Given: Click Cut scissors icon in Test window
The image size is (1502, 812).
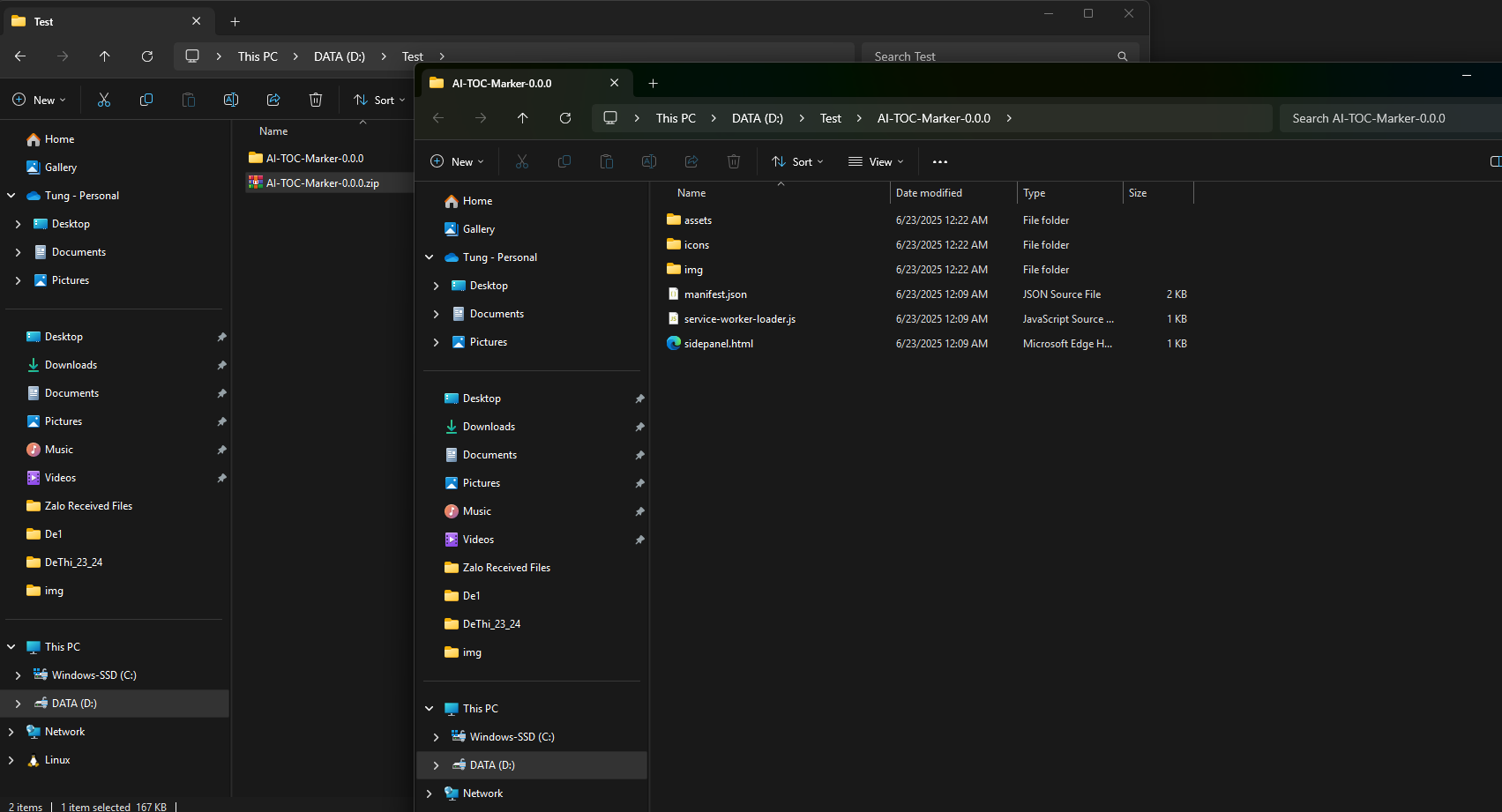Looking at the screenshot, I should (104, 101).
